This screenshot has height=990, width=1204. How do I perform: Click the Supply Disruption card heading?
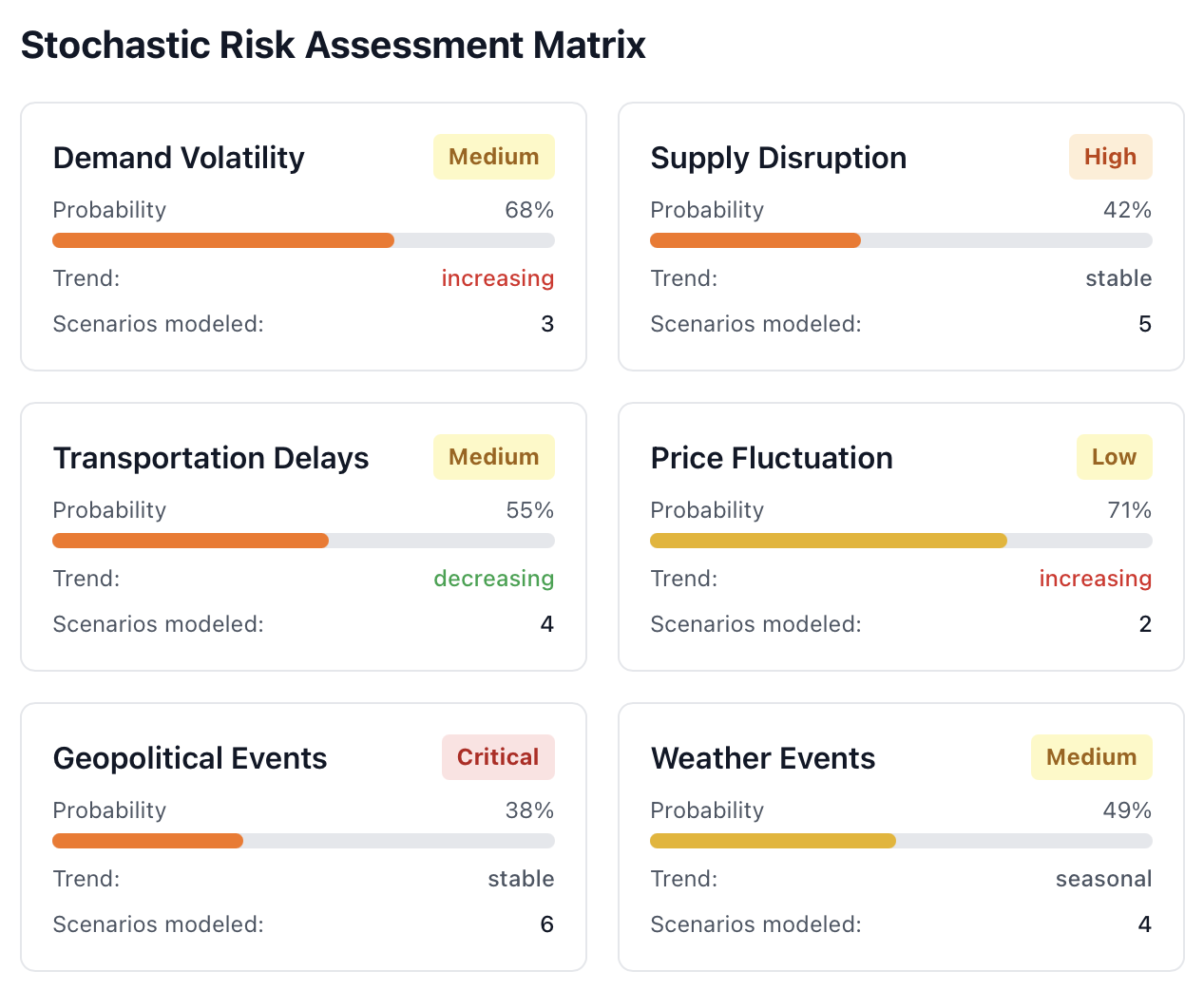click(x=778, y=158)
